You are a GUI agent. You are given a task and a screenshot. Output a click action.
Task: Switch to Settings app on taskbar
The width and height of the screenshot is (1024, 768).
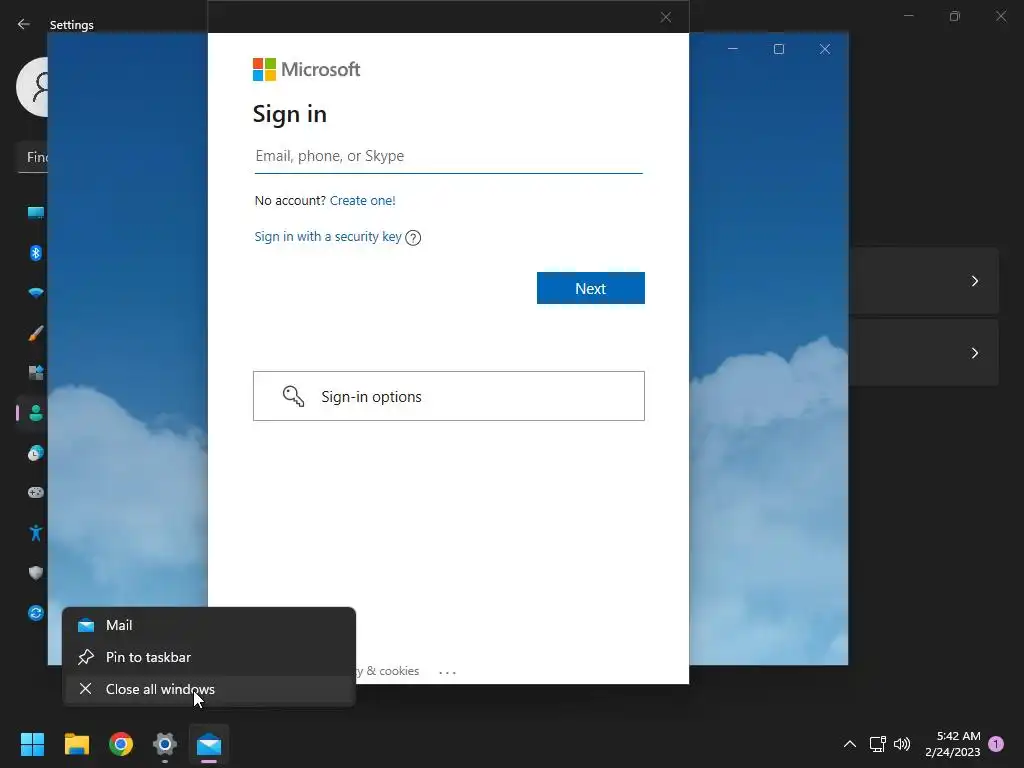tap(165, 744)
